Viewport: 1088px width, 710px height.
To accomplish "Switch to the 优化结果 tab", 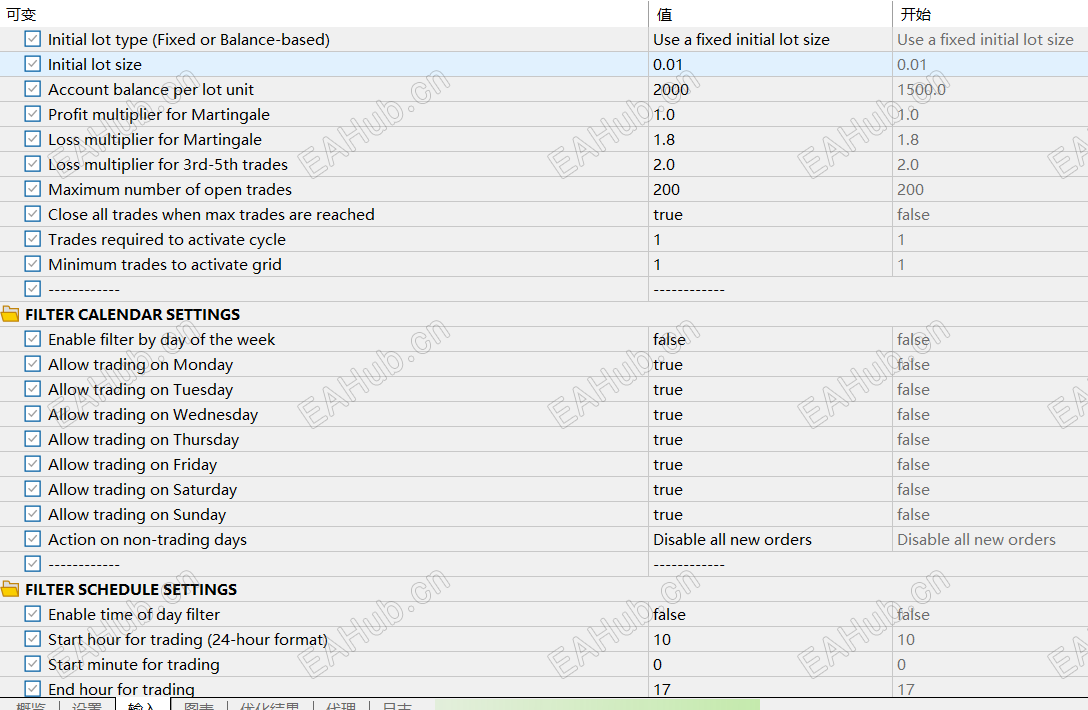I will tap(269, 705).
